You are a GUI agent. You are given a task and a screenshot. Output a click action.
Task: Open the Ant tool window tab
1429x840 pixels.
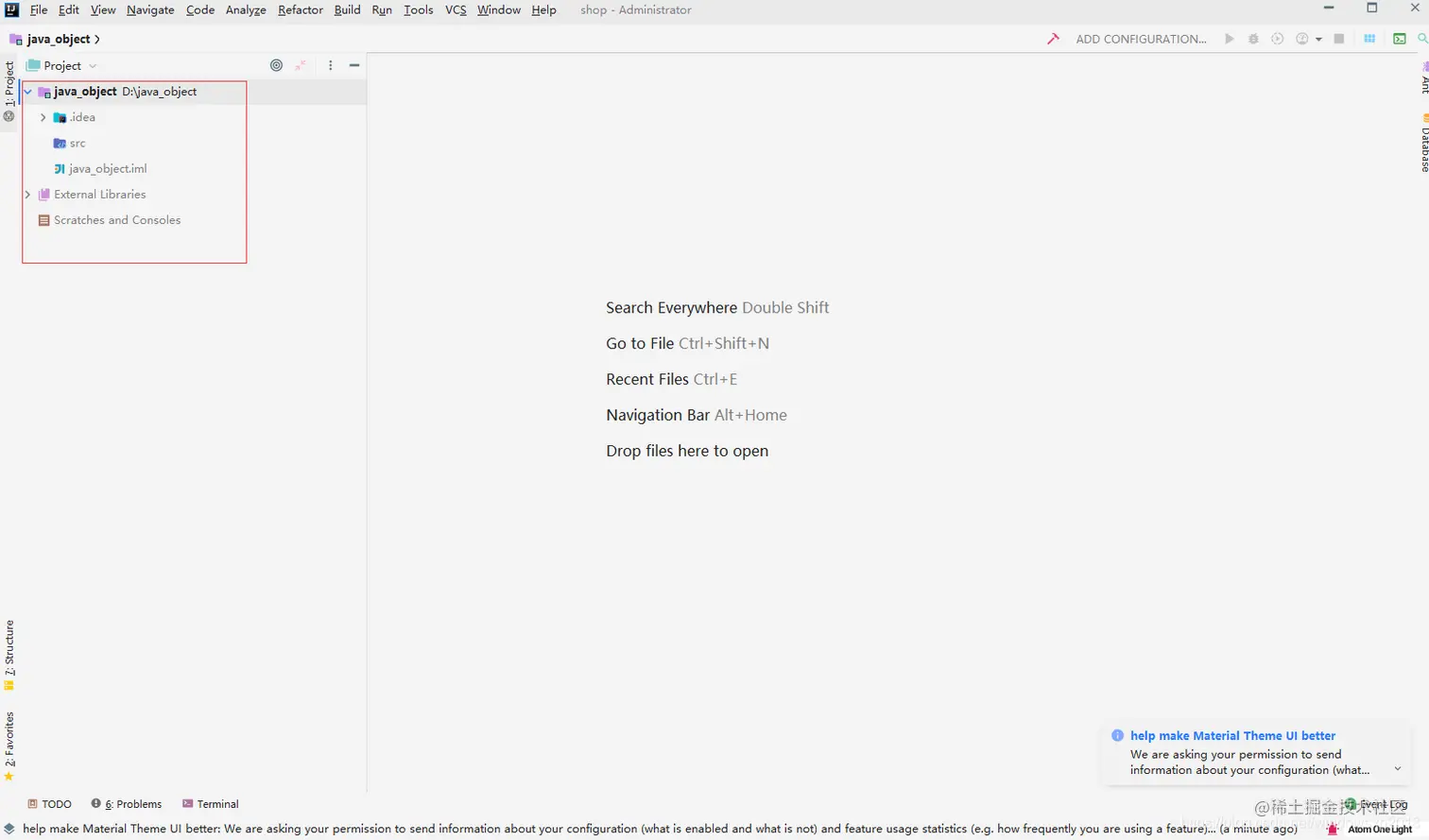pyautogui.click(x=1424, y=79)
